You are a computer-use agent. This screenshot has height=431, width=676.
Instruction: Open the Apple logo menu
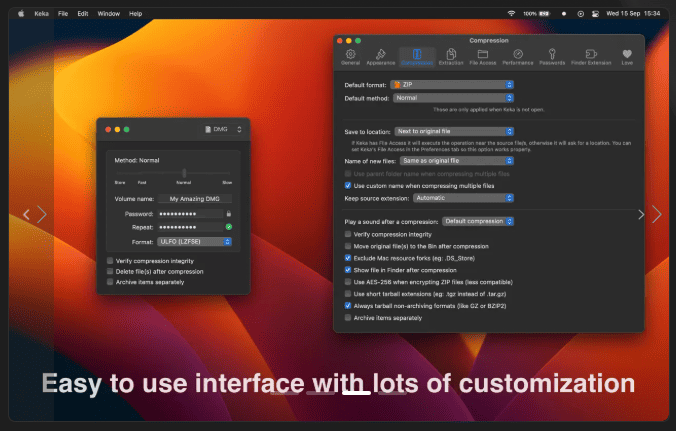click(21, 13)
